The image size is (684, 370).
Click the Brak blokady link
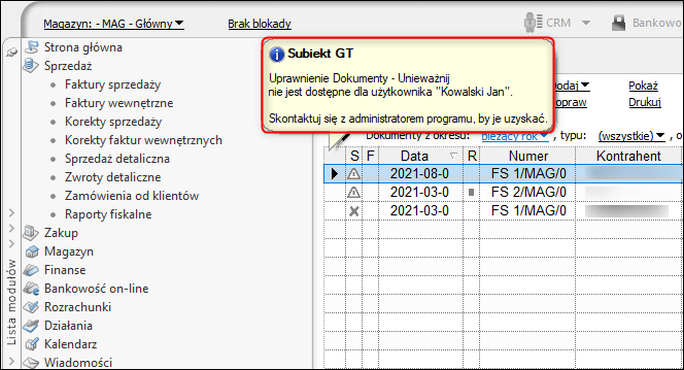coord(260,24)
